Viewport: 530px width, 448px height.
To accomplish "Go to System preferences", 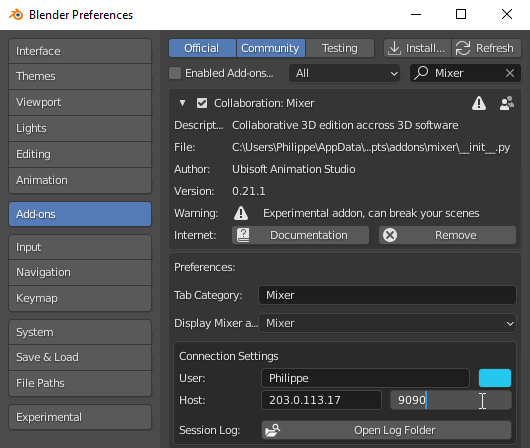I will (x=80, y=332).
